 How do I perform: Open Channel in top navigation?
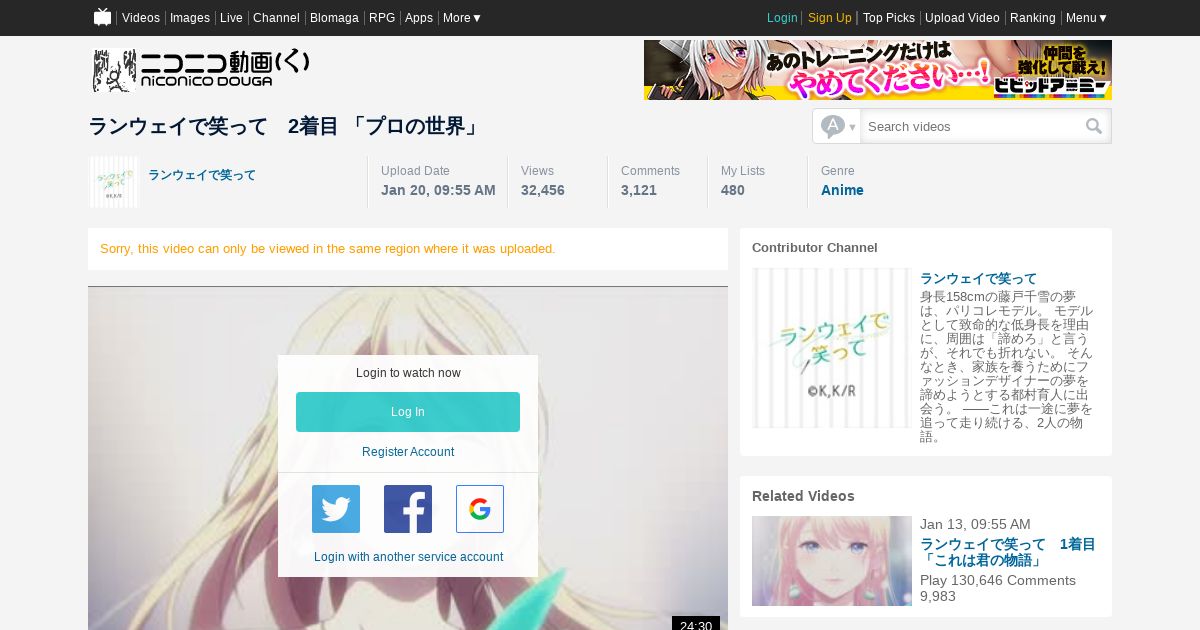tap(276, 18)
